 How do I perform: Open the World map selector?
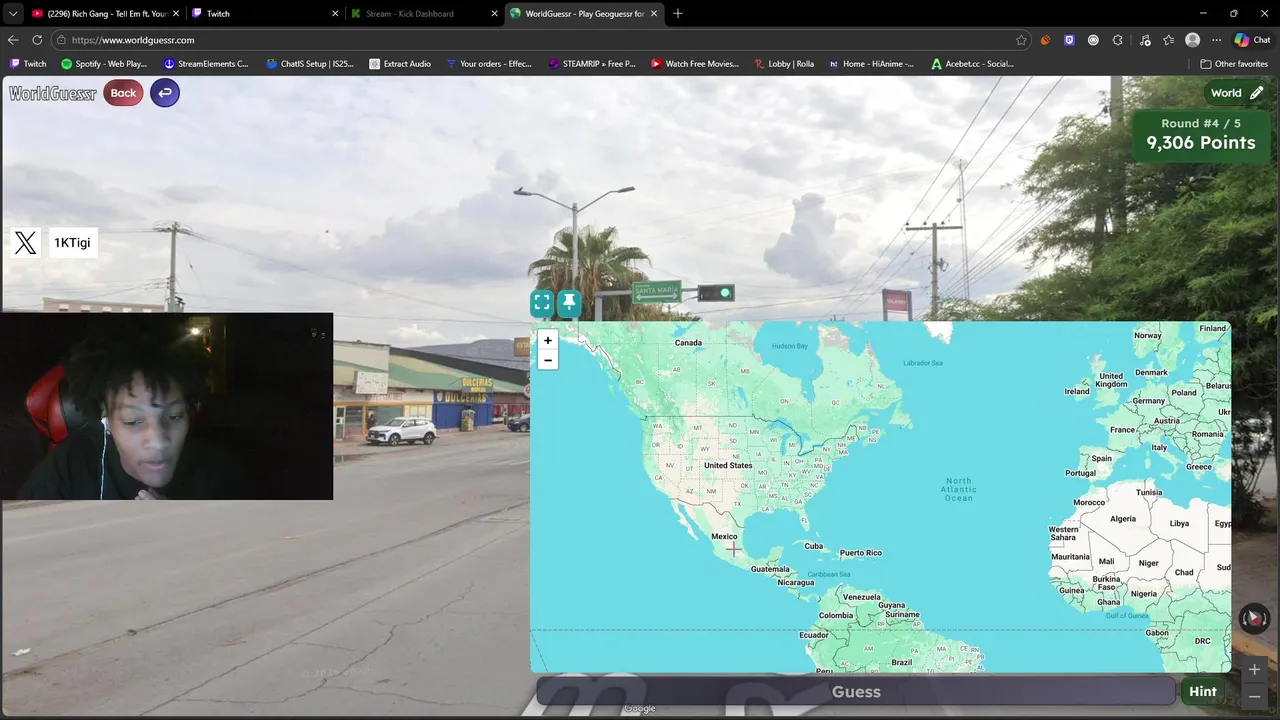(1237, 93)
